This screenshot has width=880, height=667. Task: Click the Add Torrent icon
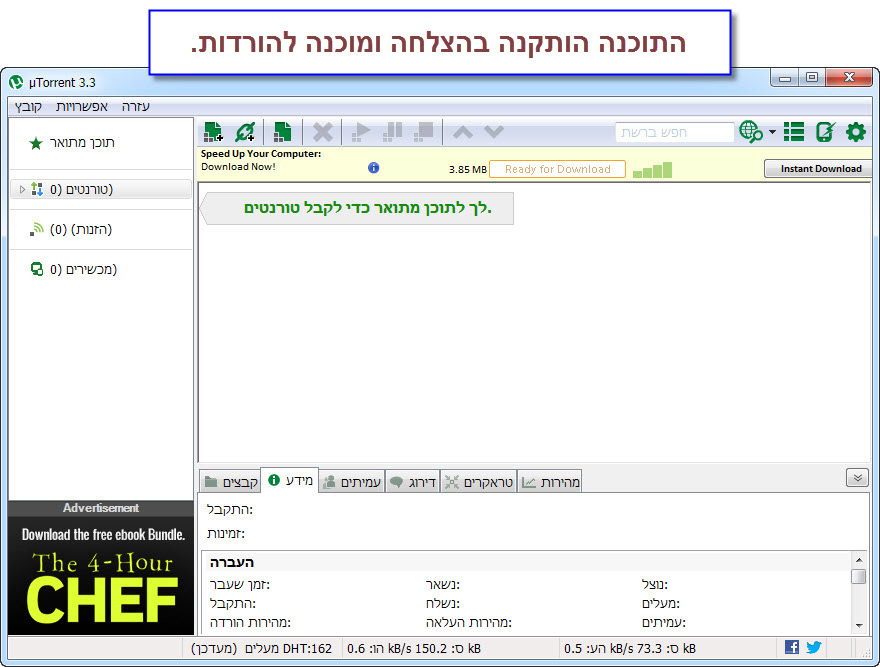pyautogui.click(x=213, y=131)
